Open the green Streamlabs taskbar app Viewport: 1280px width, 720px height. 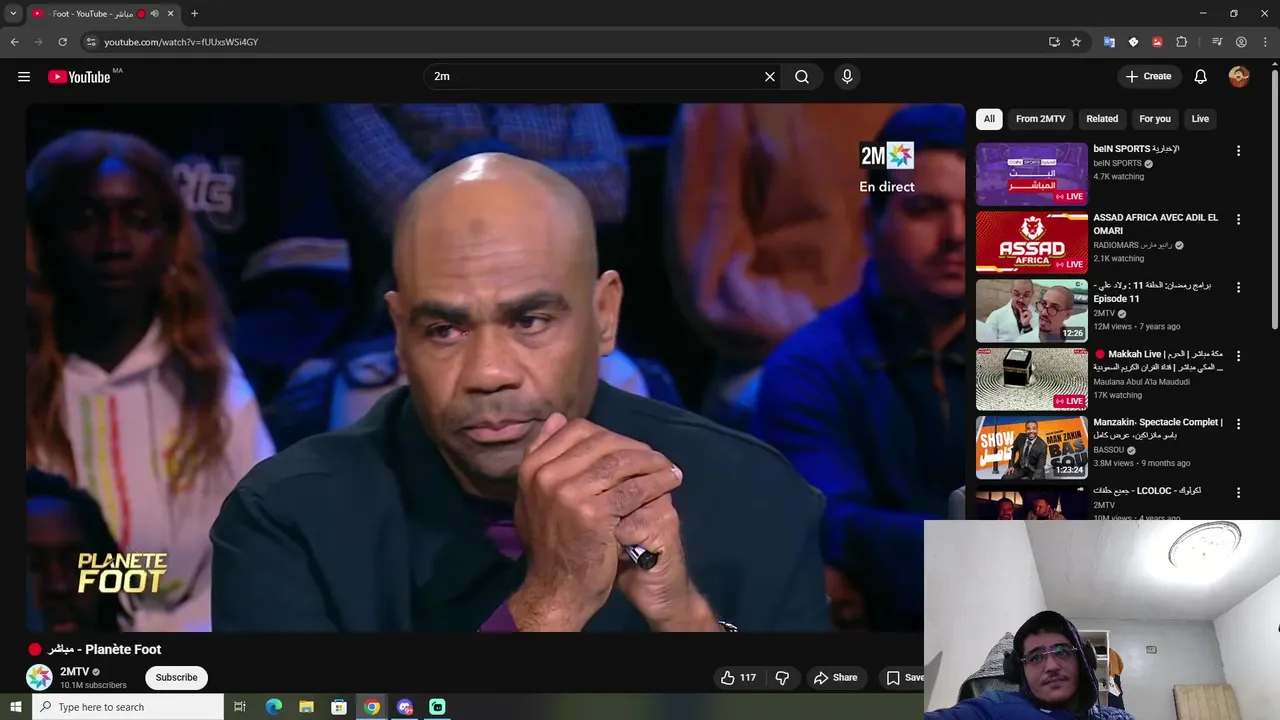(437, 707)
